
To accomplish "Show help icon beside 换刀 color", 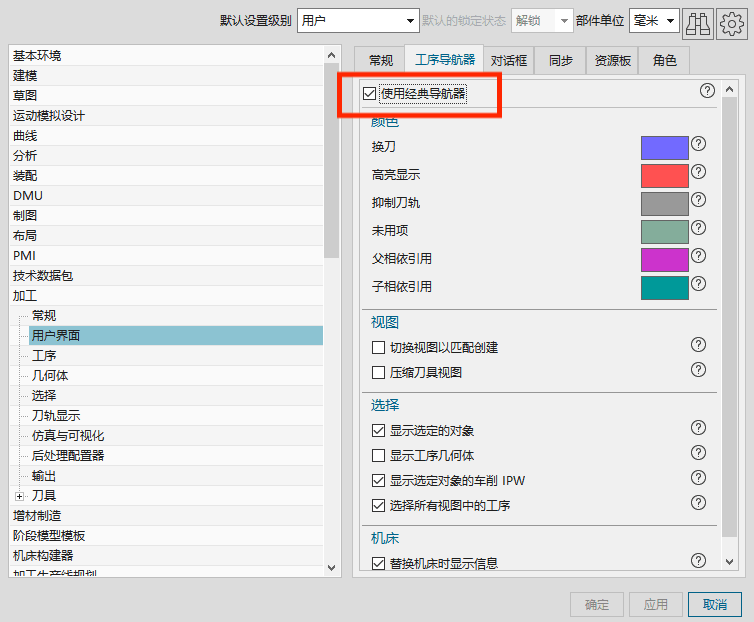I will pyautogui.click(x=698, y=143).
